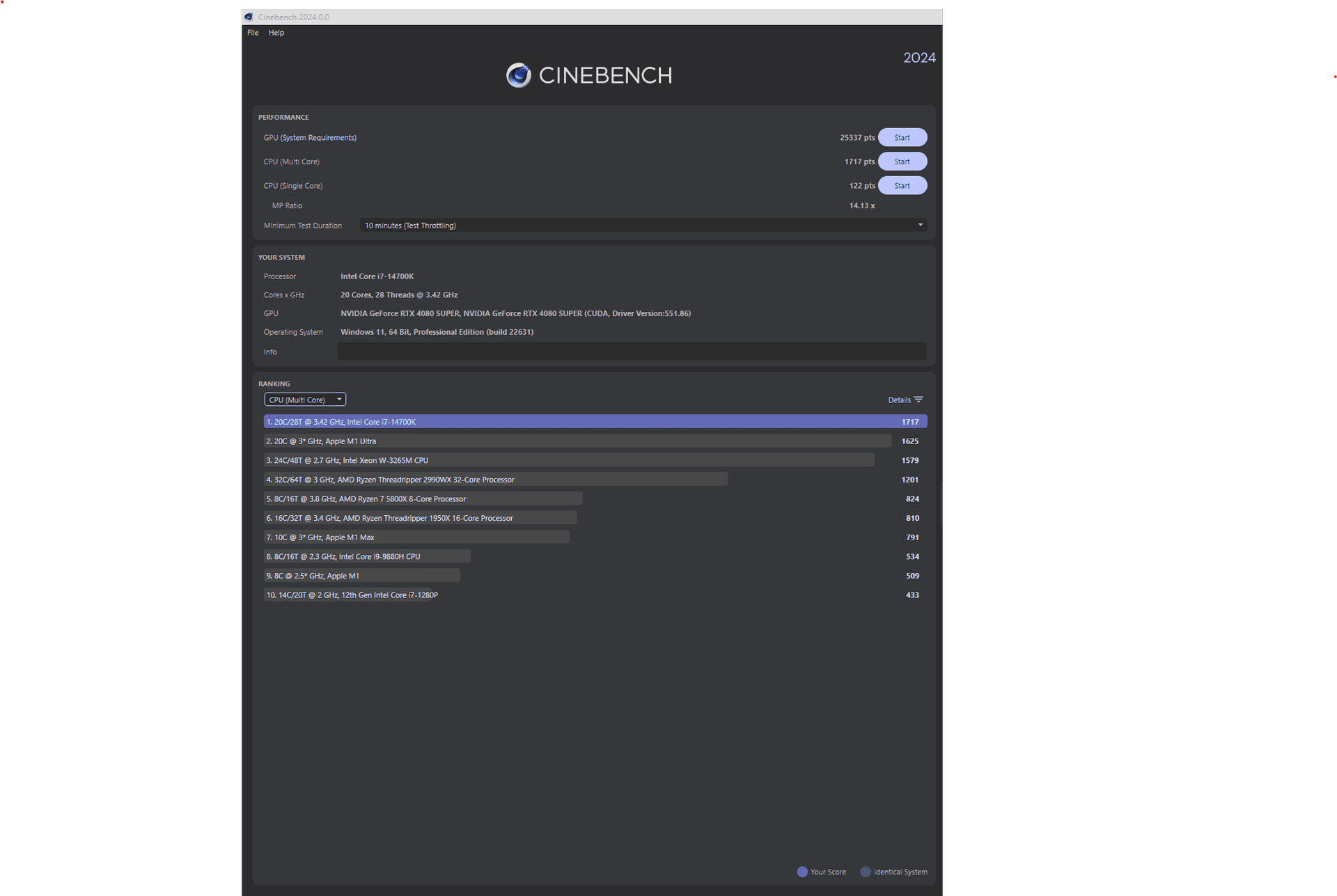The image size is (1337, 896).
Task: Open the Help menu
Action: pyautogui.click(x=276, y=33)
